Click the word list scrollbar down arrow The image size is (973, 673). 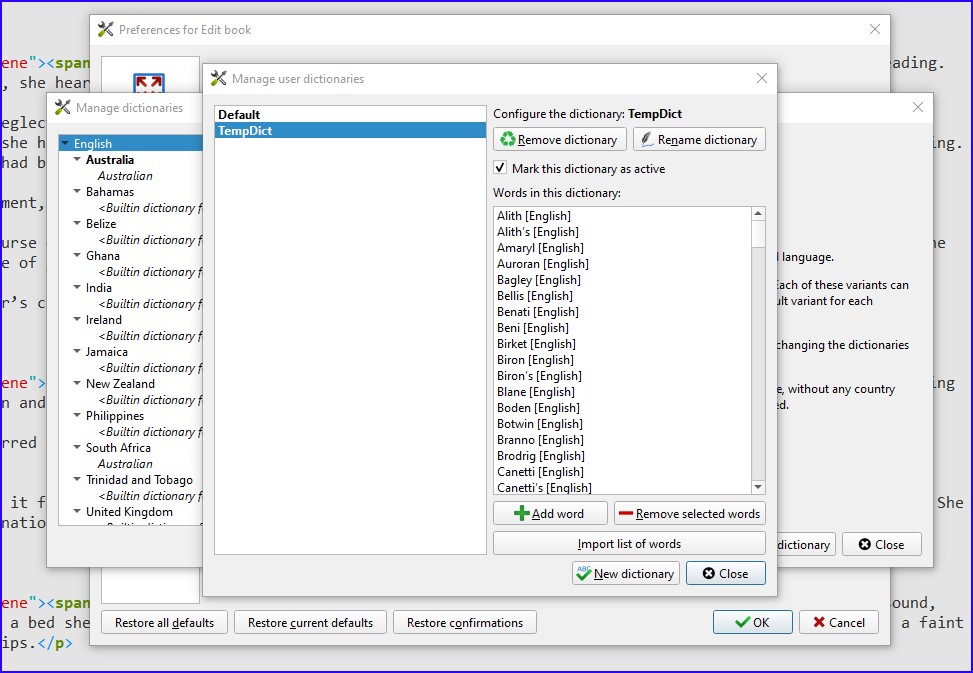(x=758, y=487)
